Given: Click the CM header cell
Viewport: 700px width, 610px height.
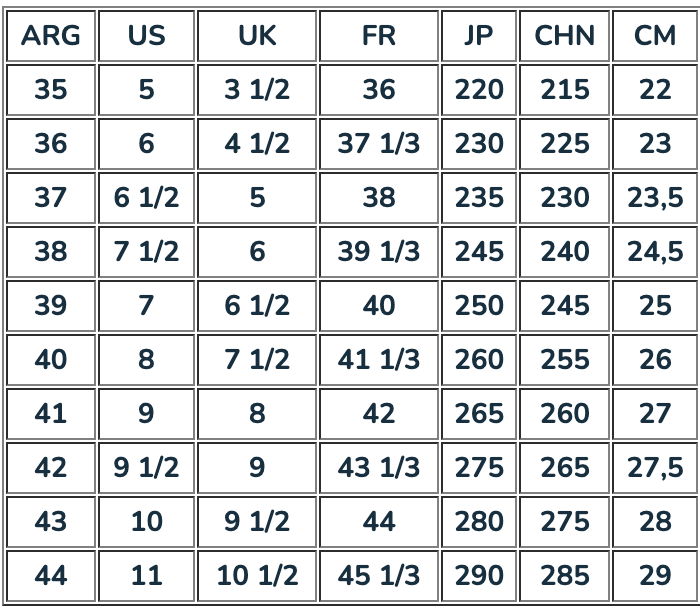Looking at the screenshot, I should [x=655, y=36].
